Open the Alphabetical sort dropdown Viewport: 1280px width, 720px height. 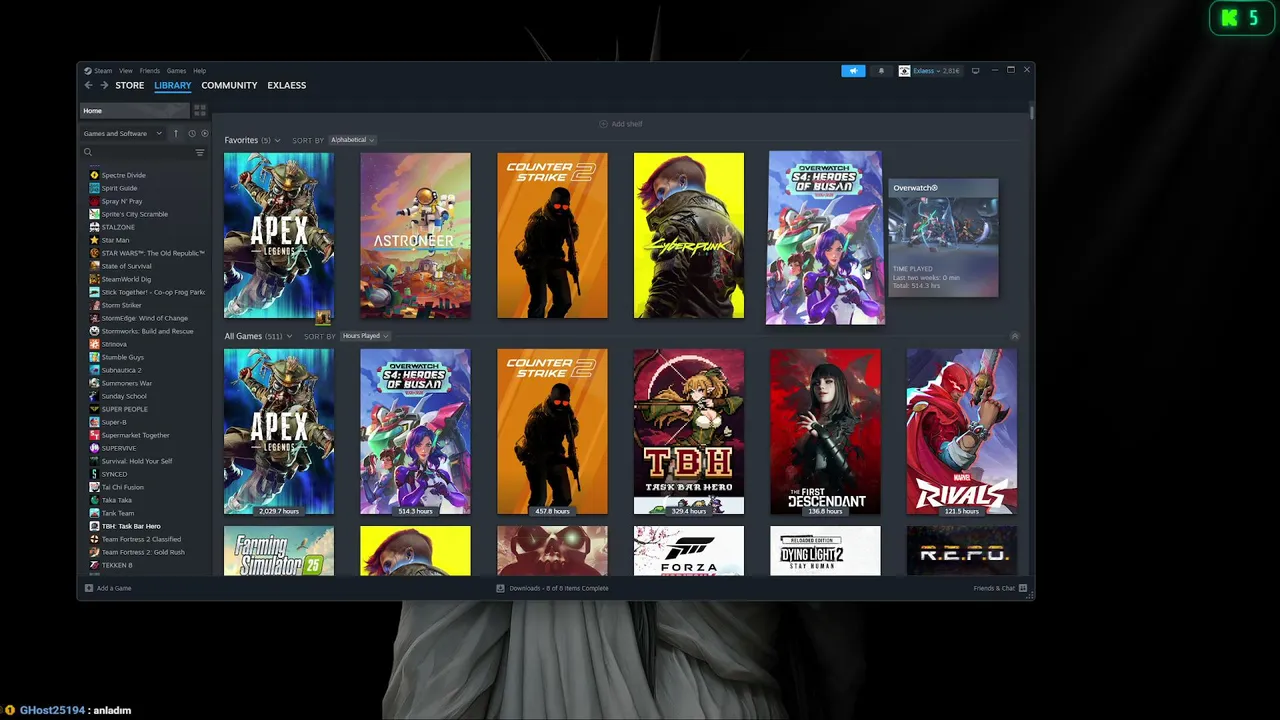(x=352, y=140)
